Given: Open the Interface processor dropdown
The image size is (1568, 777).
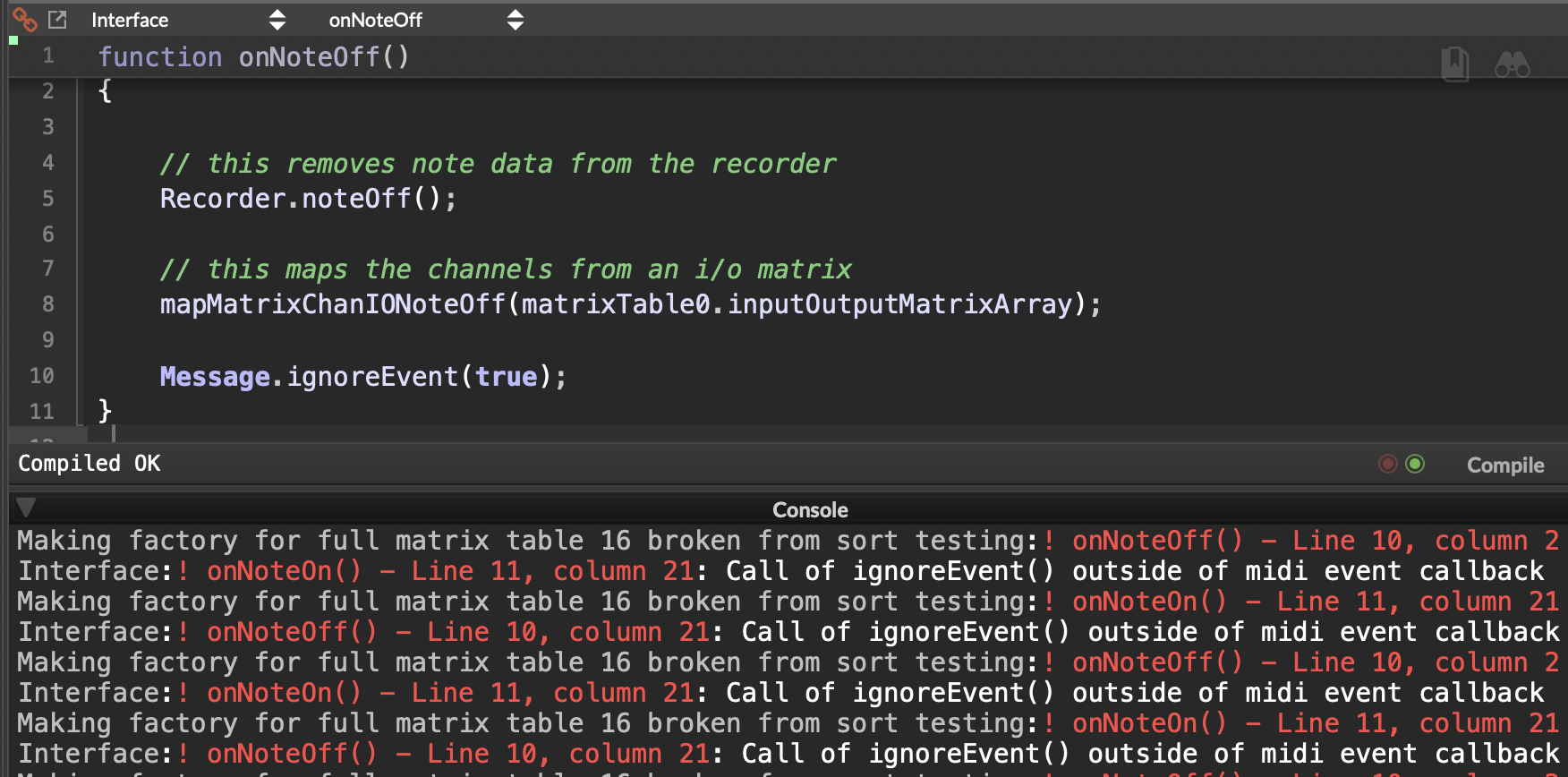Looking at the screenshot, I should pos(188,20).
